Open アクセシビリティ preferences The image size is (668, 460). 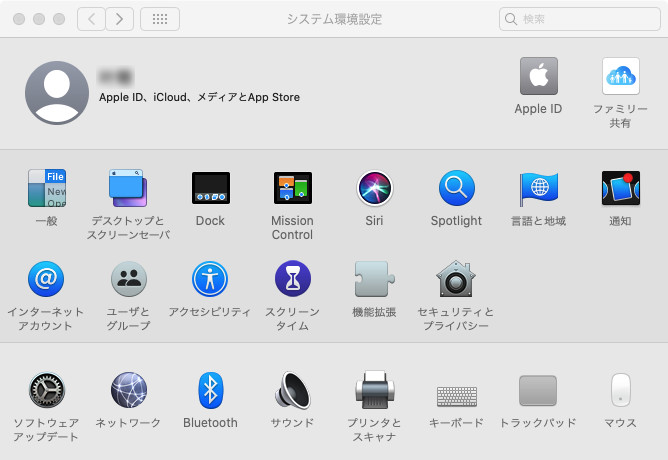click(x=210, y=279)
